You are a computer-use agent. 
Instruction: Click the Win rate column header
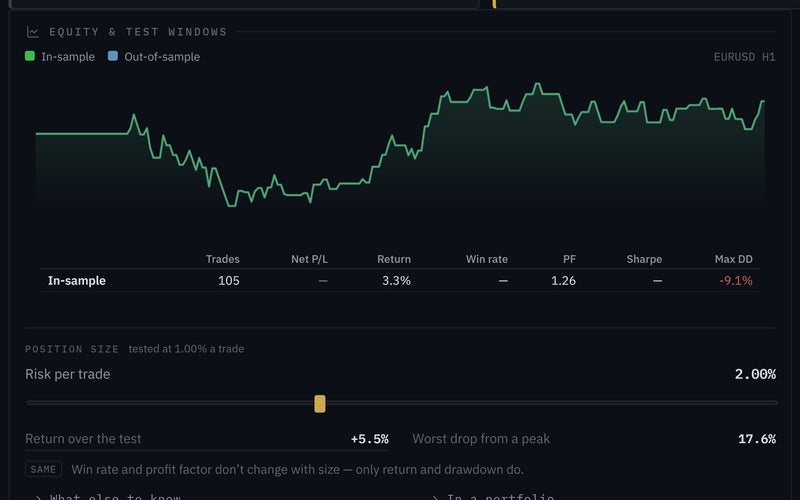(487, 259)
